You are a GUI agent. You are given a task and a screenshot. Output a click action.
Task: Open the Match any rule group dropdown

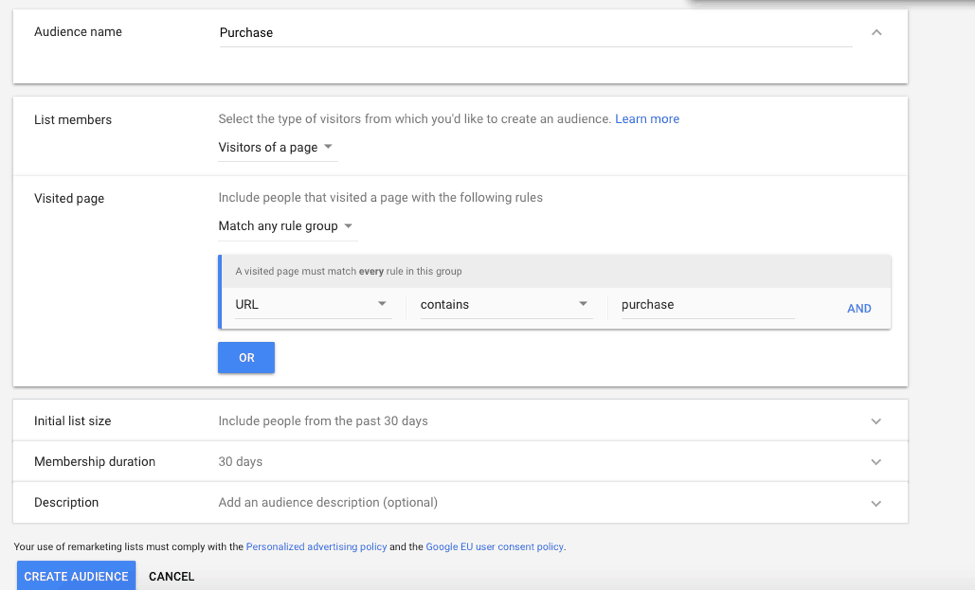coord(286,227)
